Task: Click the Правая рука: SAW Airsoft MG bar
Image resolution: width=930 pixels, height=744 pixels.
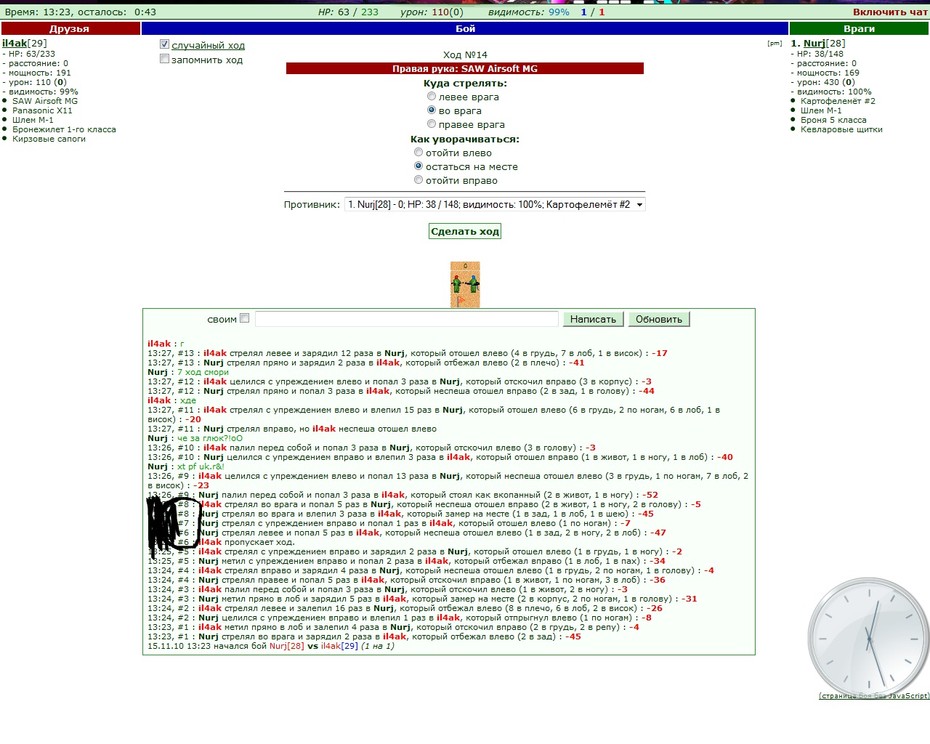Action: point(464,69)
